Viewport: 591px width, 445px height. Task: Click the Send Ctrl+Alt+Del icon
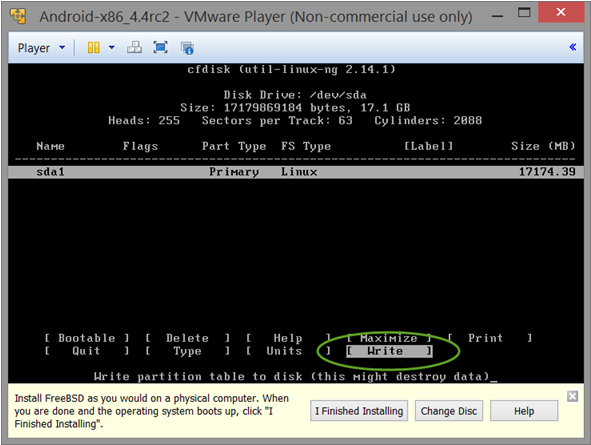point(135,47)
